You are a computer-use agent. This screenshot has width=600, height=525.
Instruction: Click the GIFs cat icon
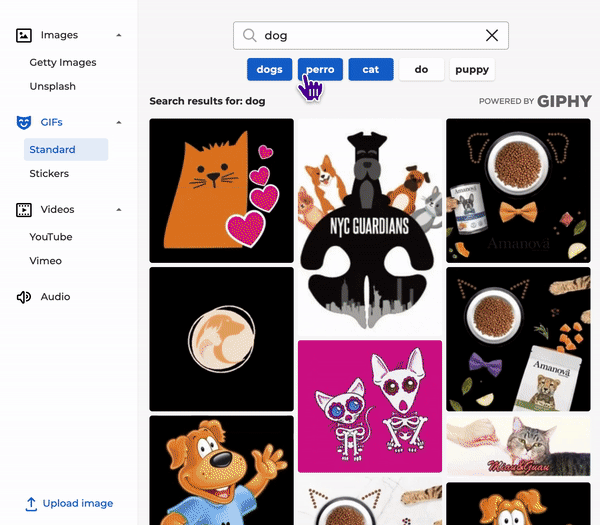[24, 122]
